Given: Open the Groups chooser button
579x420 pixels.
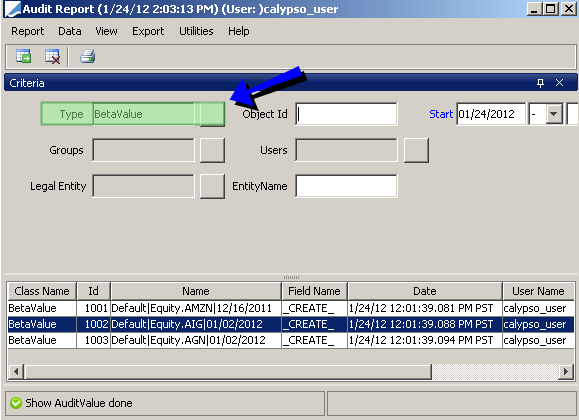Looking at the screenshot, I should (x=212, y=150).
